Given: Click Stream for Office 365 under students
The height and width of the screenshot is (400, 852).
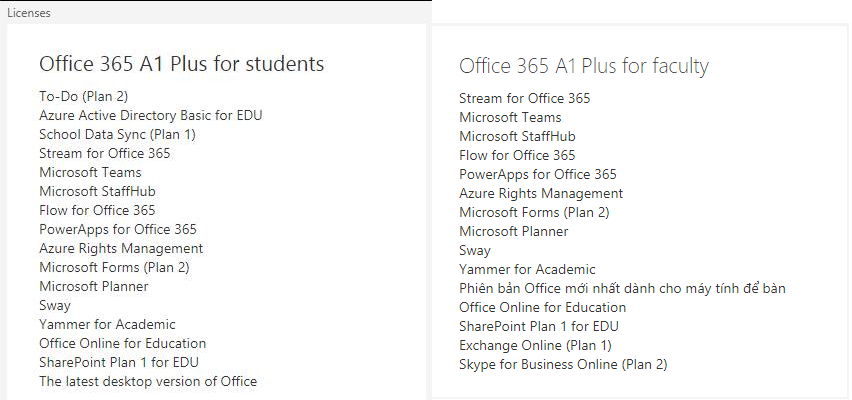Looking at the screenshot, I should point(104,153).
